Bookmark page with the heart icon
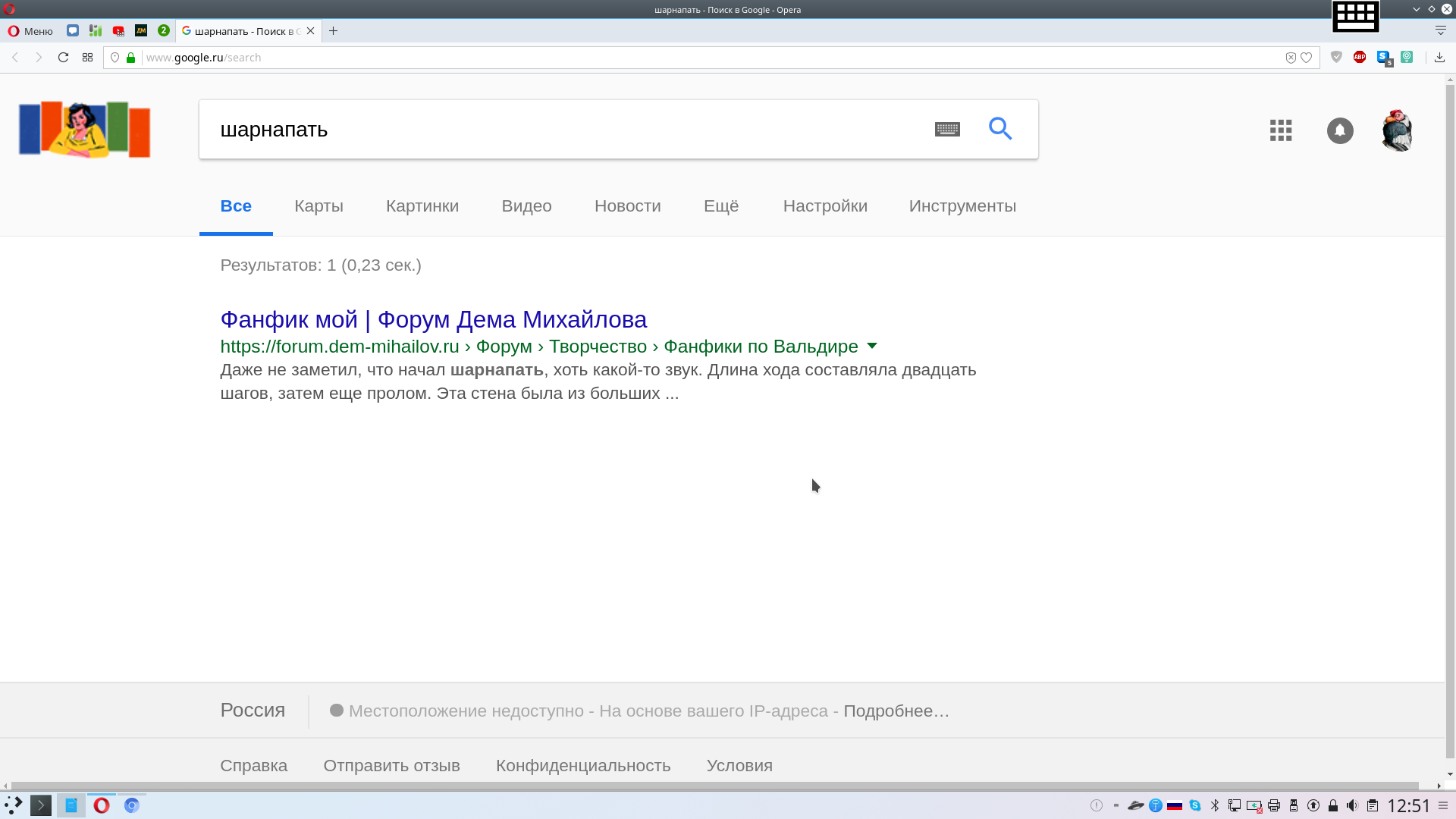Screen dimensions: 1456x819 tap(1307, 58)
